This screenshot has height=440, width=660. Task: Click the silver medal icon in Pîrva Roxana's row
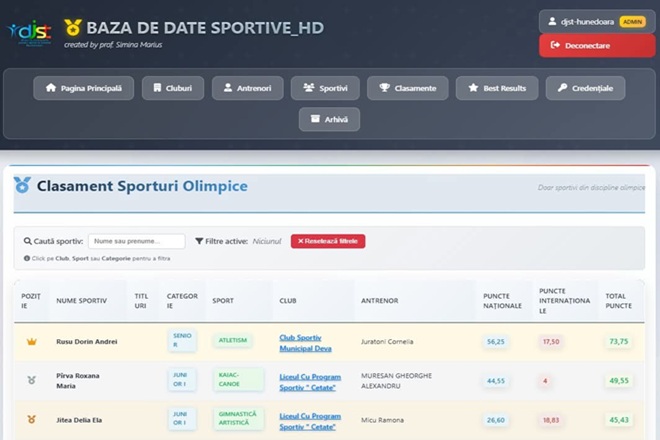point(32,380)
